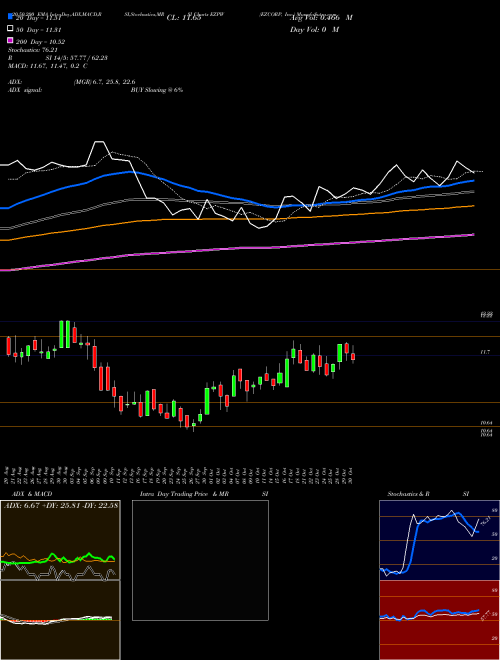This screenshot has height=660, width=500.
Task: Click the 'ADX & MACD' panel title
Action: tap(32, 494)
